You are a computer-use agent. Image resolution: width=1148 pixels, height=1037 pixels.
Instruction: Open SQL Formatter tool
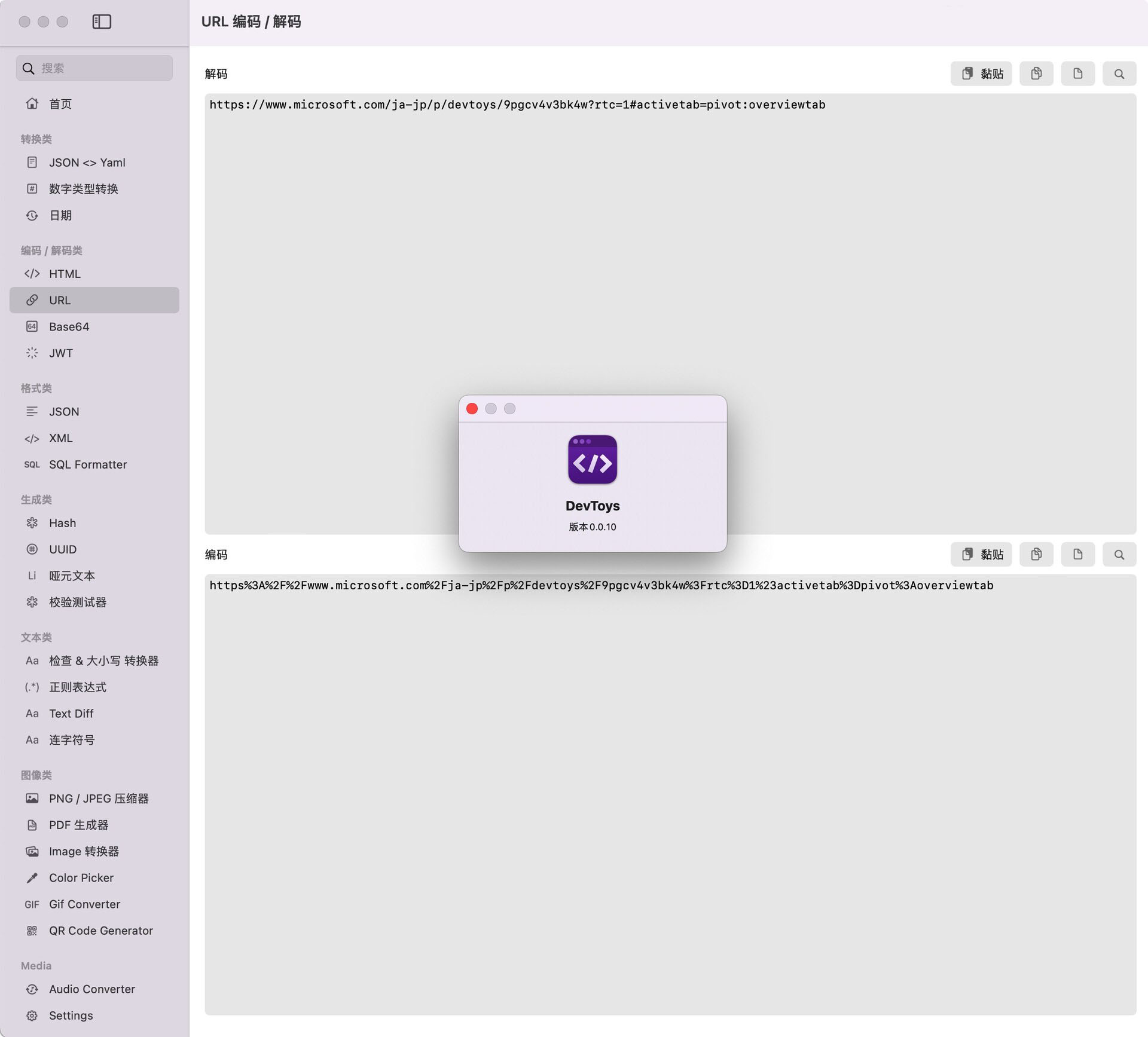click(94, 464)
